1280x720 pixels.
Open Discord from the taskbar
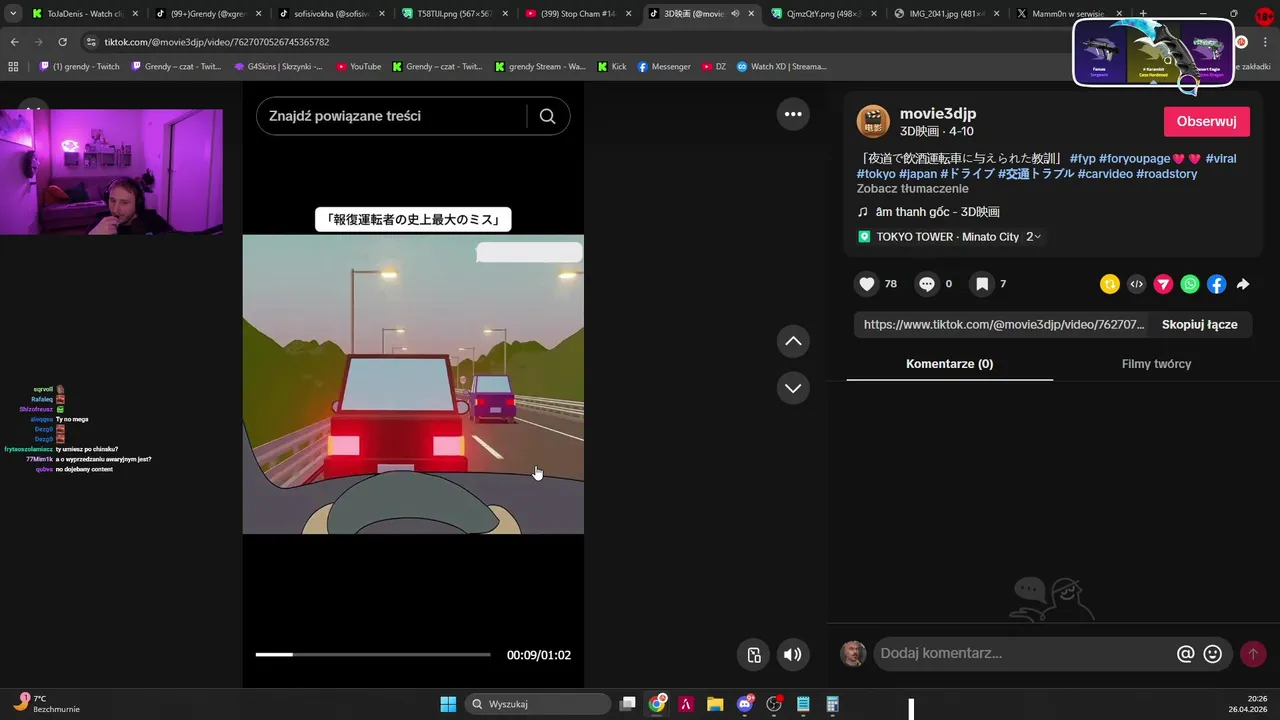pyautogui.click(x=745, y=704)
